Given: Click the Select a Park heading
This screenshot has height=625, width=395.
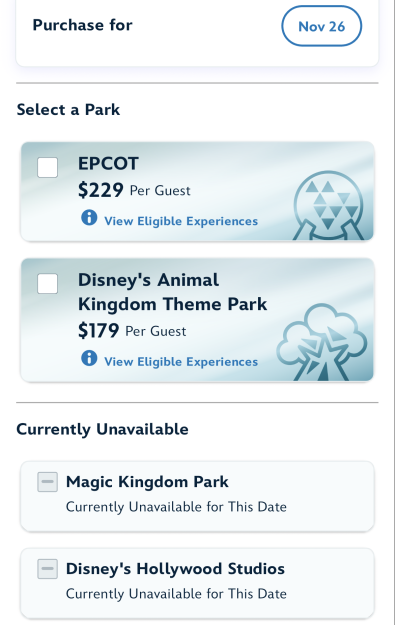Looking at the screenshot, I should [x=68, y=110].
